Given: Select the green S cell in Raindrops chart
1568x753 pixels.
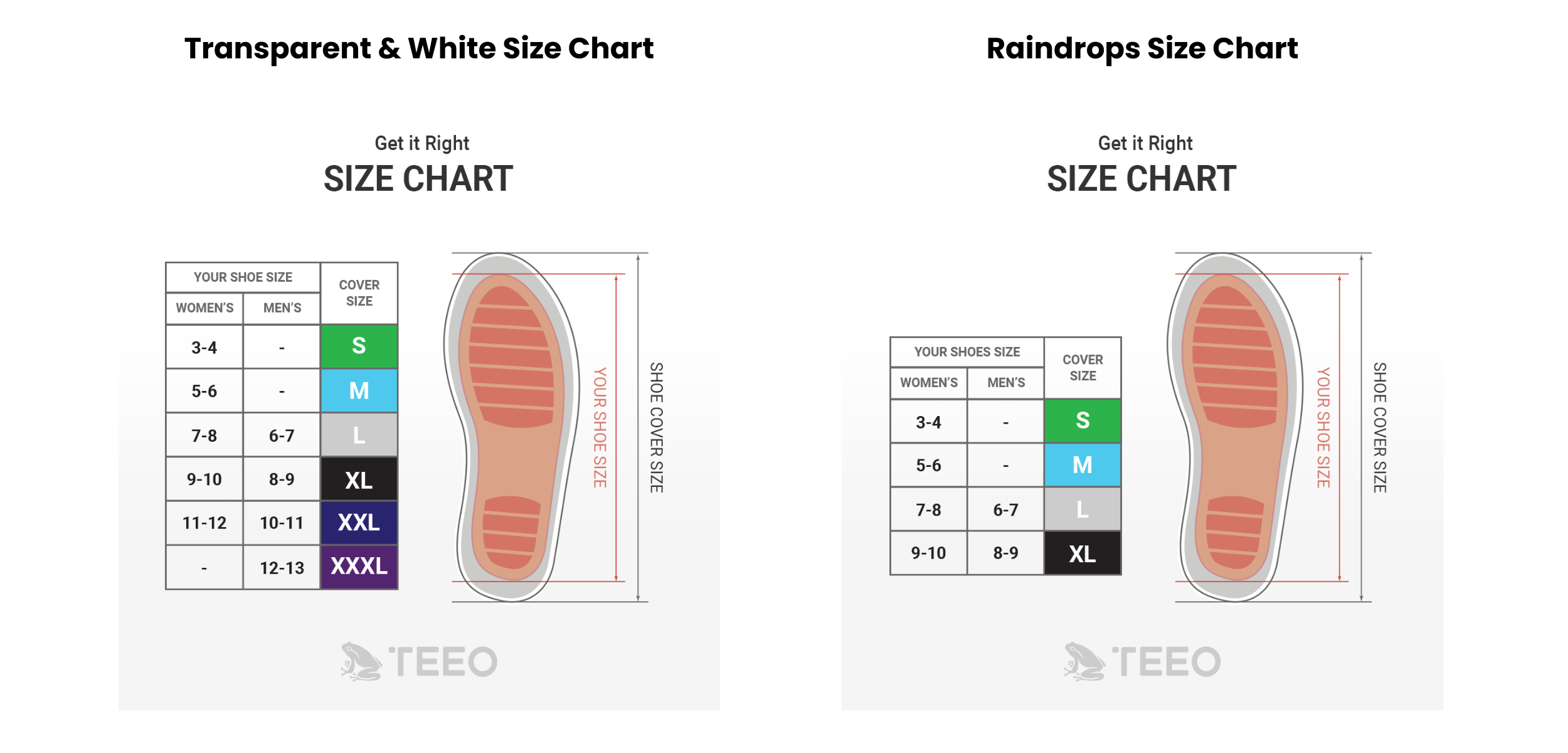Looking at the screenshot, I should click(x=1083, y=421).
